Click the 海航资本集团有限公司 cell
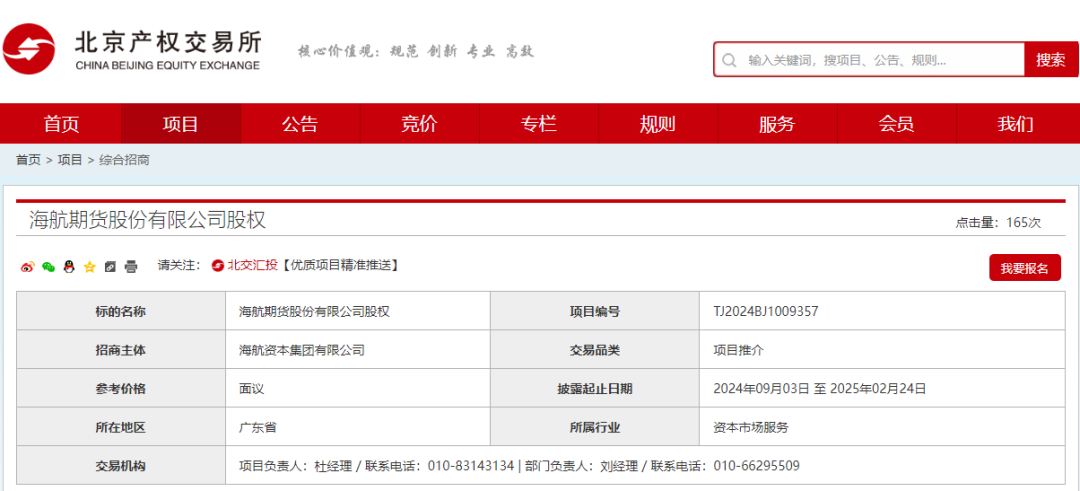 357,350
